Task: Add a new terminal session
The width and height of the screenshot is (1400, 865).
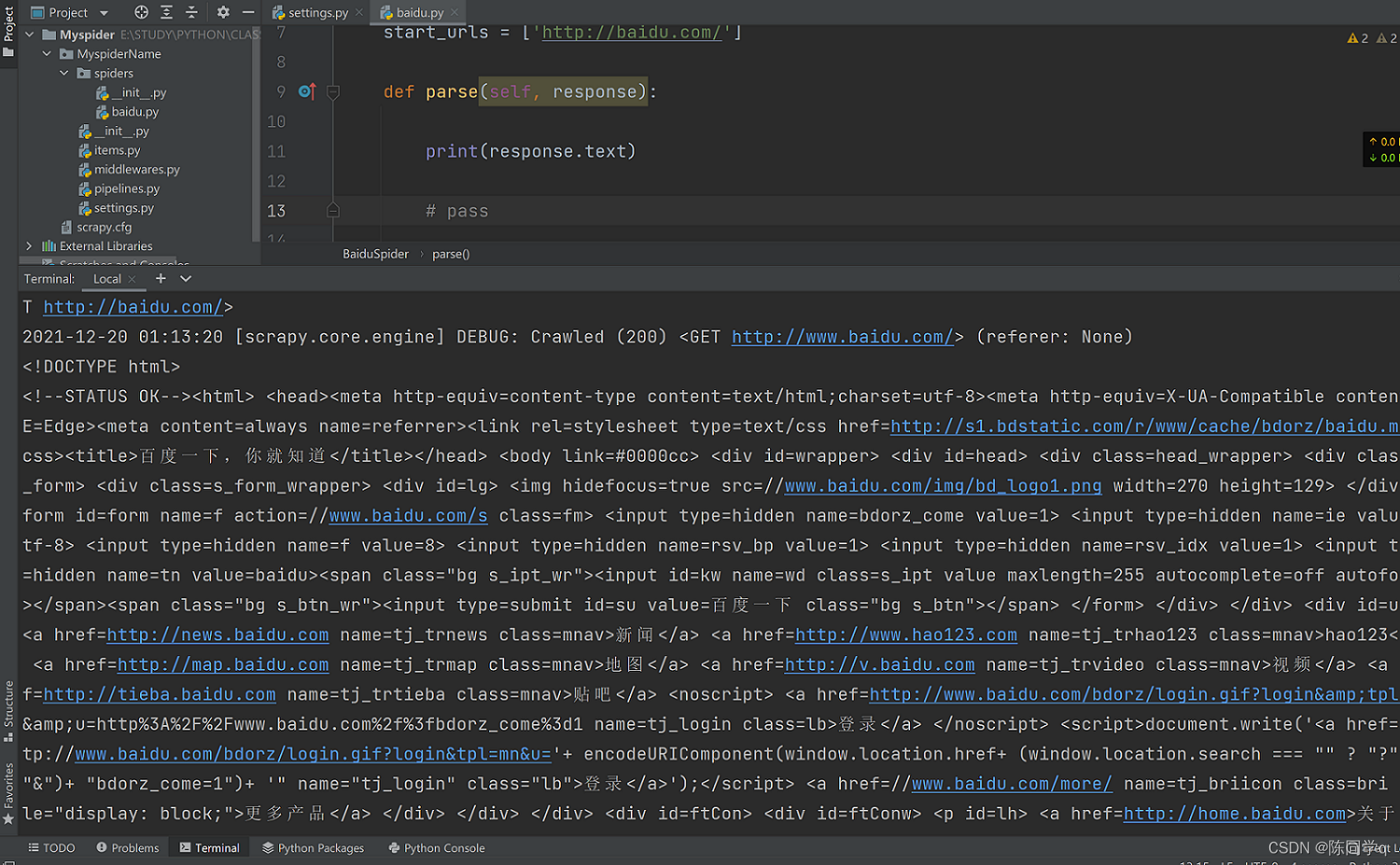Action: click(161, 278)
